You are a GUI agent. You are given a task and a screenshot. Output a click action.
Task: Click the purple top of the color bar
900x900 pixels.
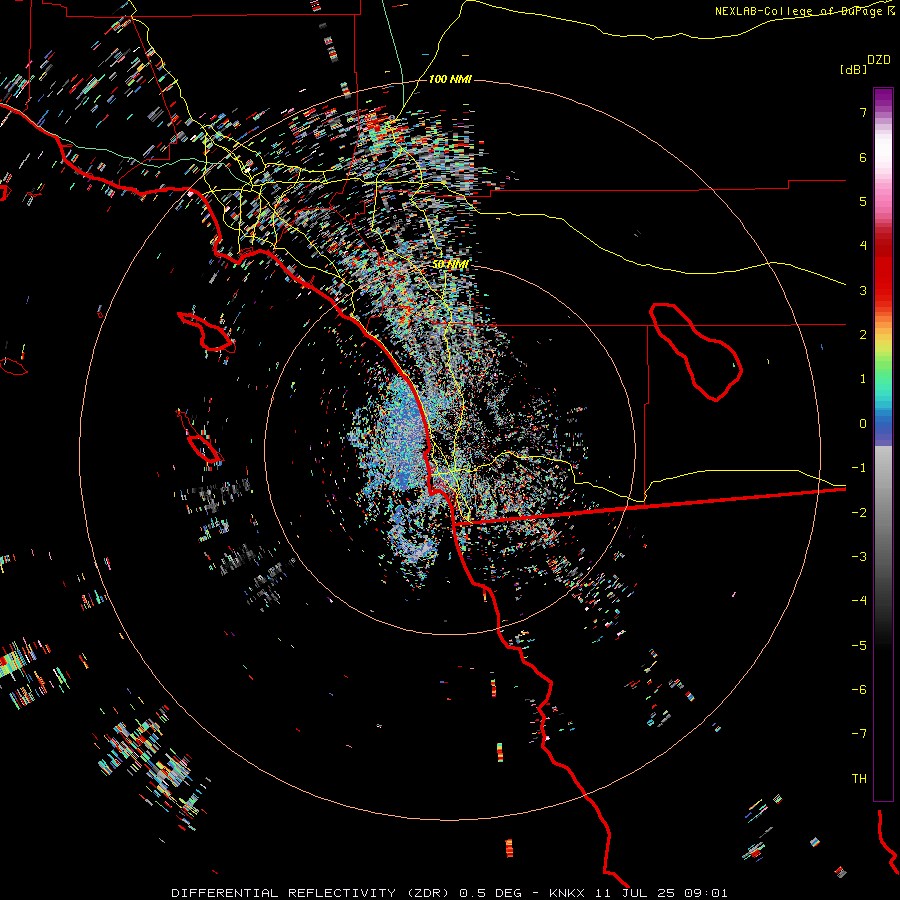click(x=883, y=98)
